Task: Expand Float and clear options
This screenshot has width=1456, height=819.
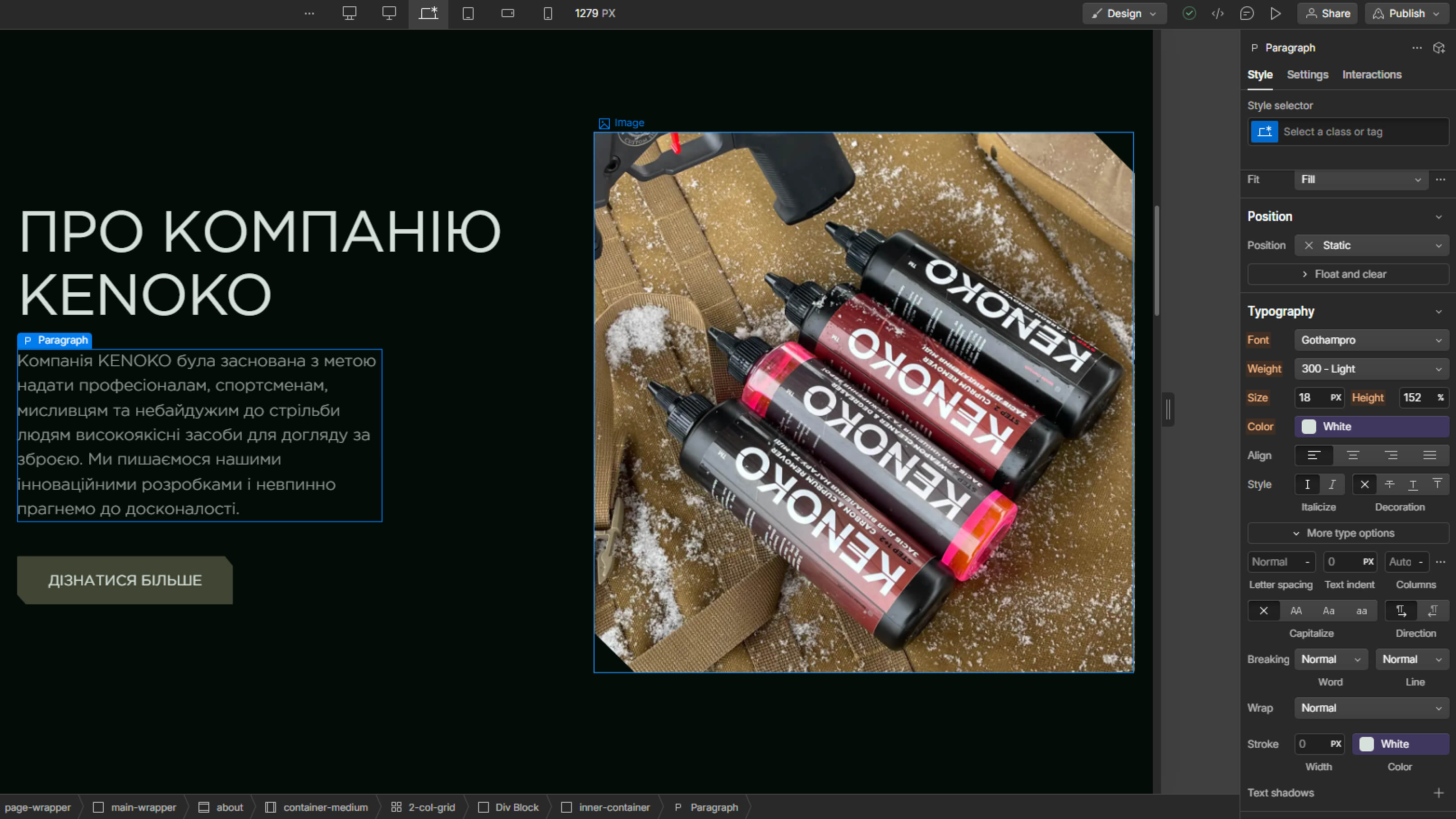Action: click(1348, 274)
